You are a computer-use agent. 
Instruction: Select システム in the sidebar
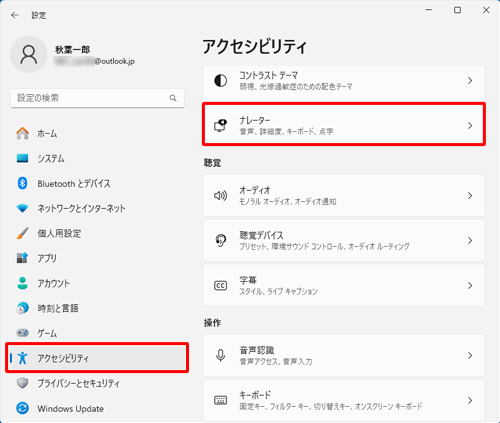click(97, 158)
